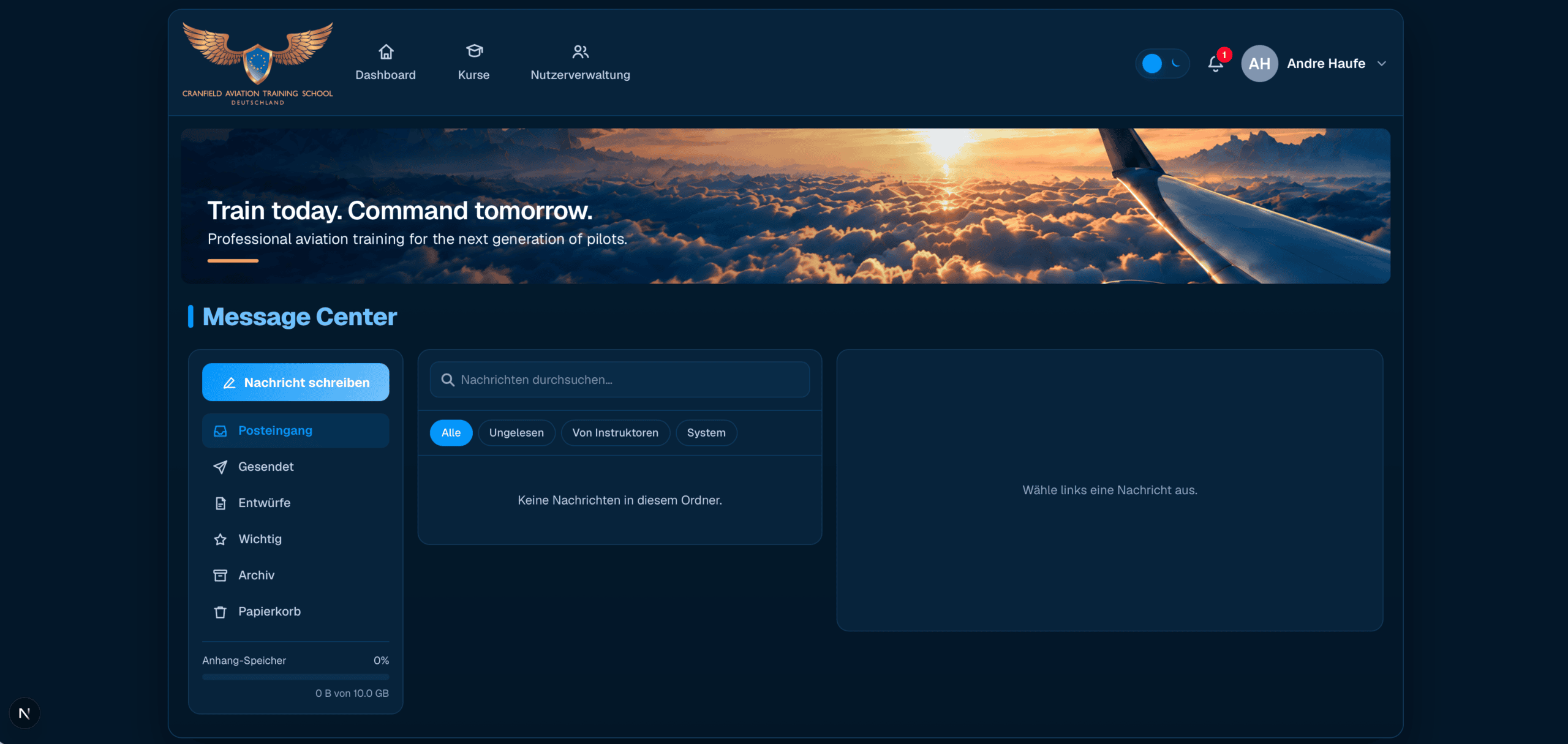Click the '0%' storage value
Screen dimensions: 1568x744
point(381,661)
